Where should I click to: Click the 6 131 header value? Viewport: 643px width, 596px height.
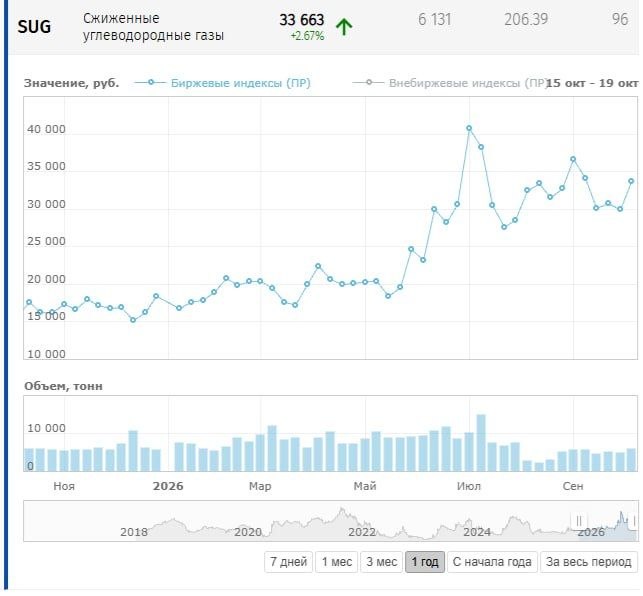pyautogui.click(x=434, y=19)
